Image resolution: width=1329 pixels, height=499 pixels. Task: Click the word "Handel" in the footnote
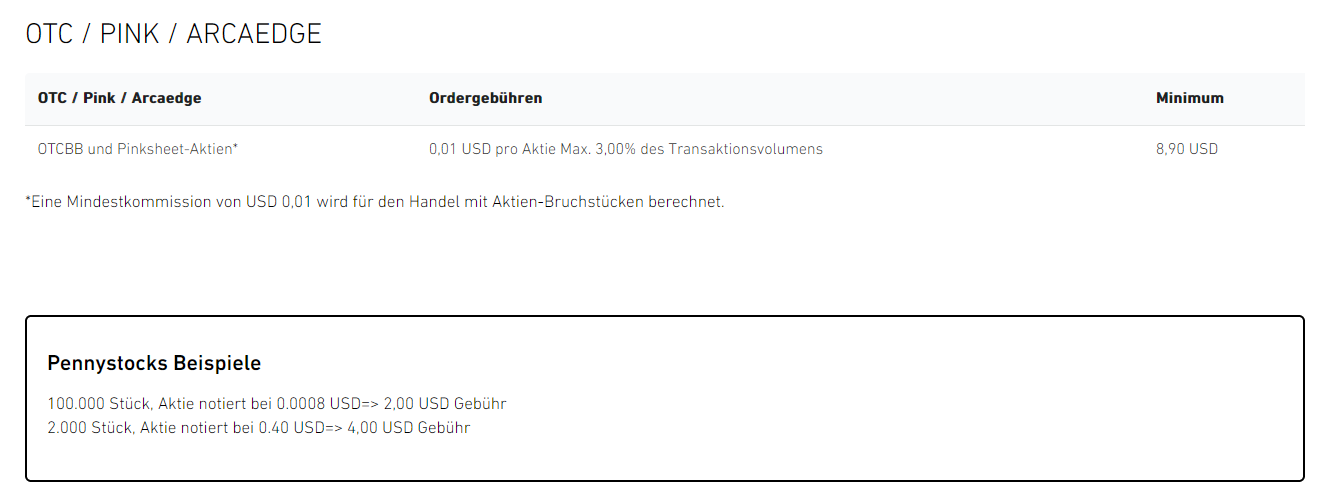point(433,202)
